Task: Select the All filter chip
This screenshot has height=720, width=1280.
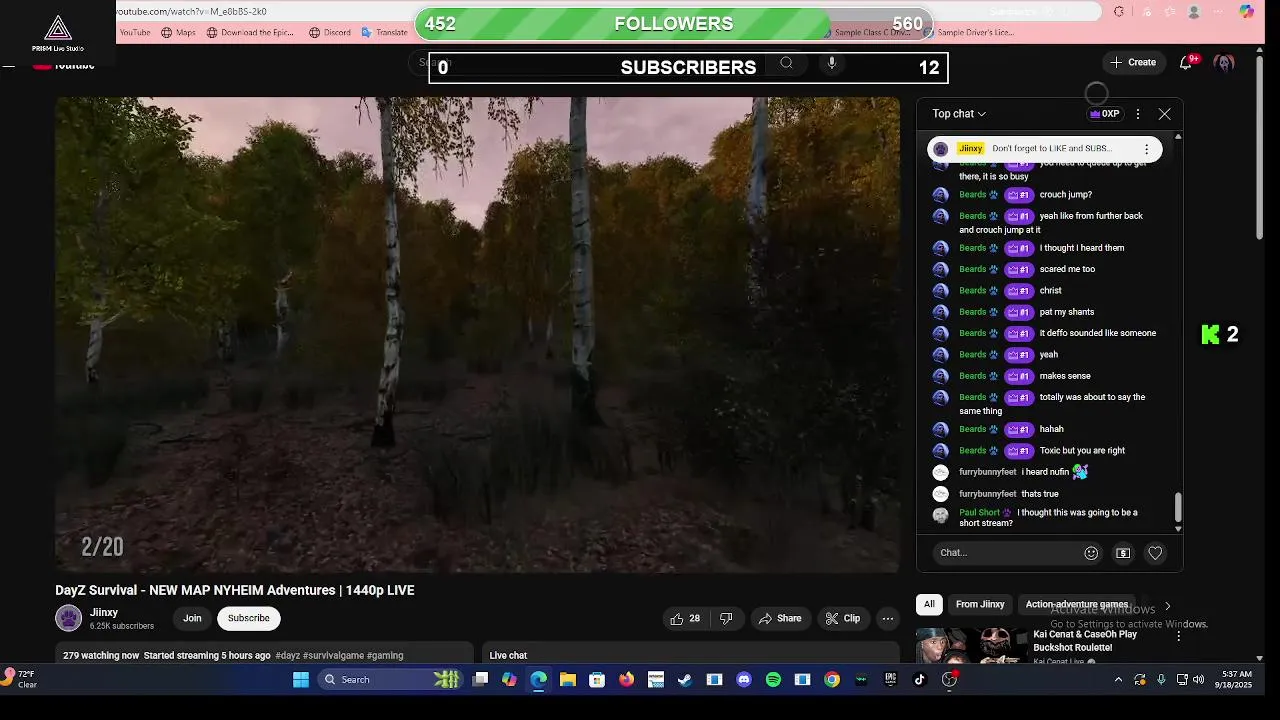Action: (x=929, y=604)
